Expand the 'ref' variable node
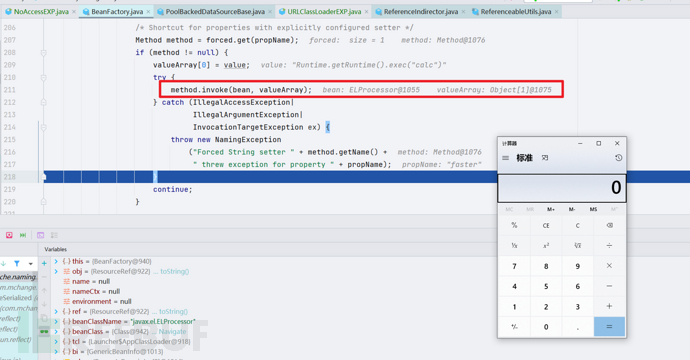Image resolution: width=690 pixels, height=360 pixels. [x=56, y=312]
